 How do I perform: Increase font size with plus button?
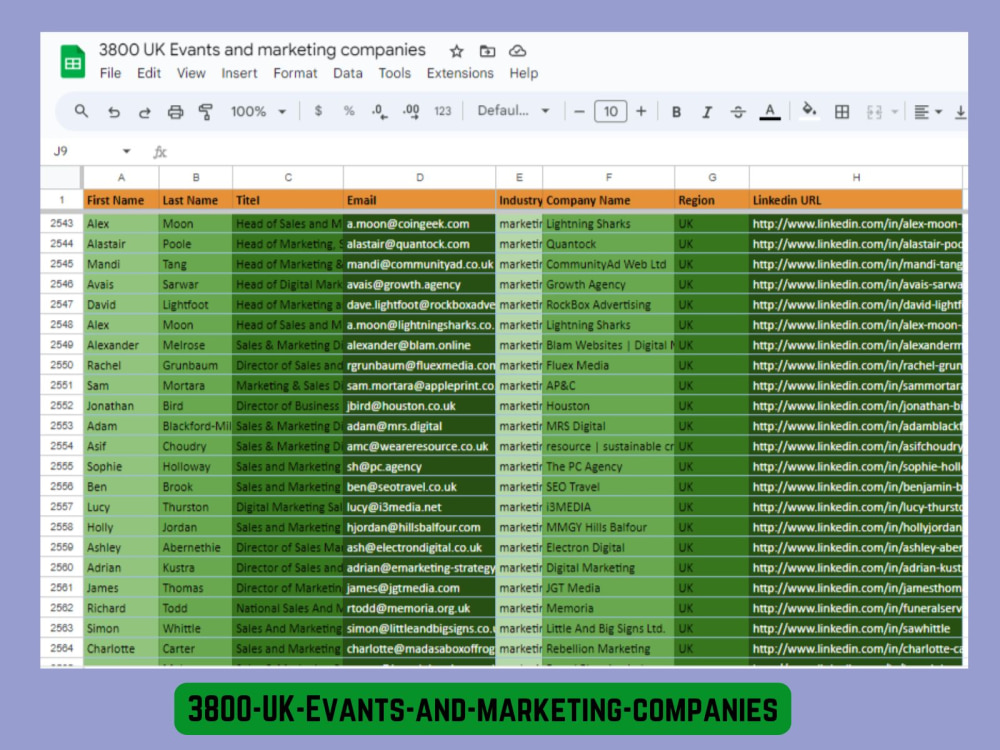tap(641, 111)
